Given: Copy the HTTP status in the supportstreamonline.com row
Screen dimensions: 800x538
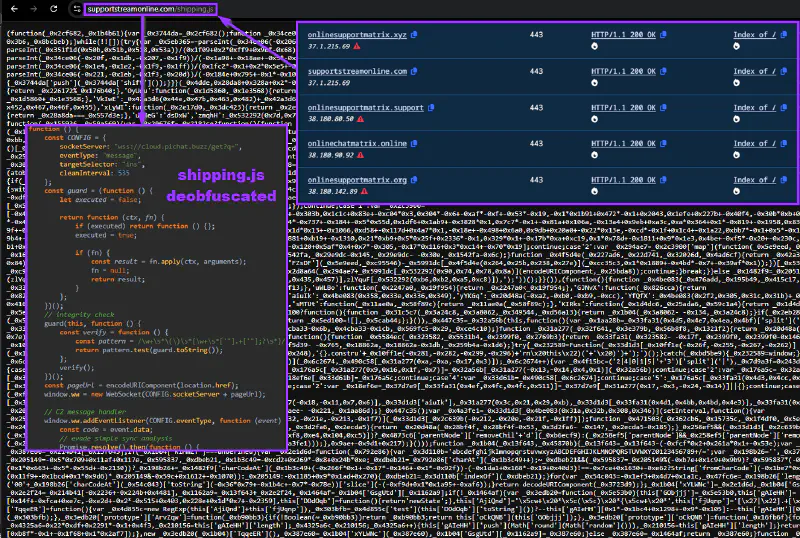Looking at the screenshot, I should (663, 71).
